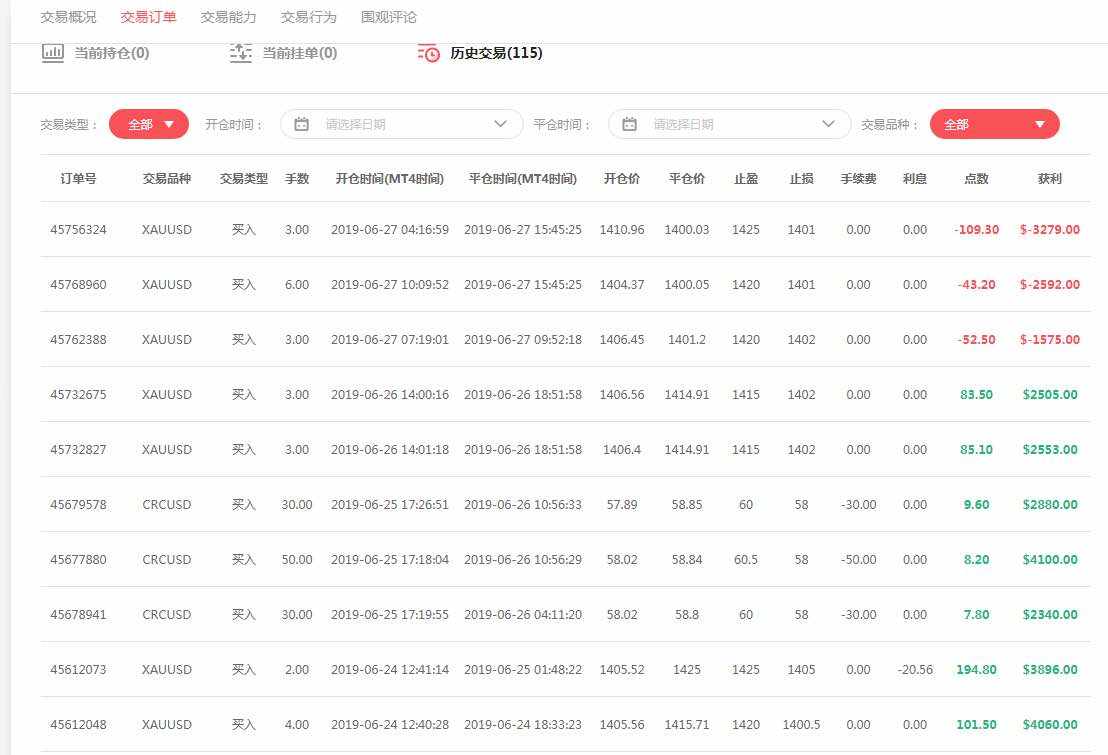Screen dimensions: 1108x755
Task: Click the profit value $-3279.00
Action: (1050, 230)
